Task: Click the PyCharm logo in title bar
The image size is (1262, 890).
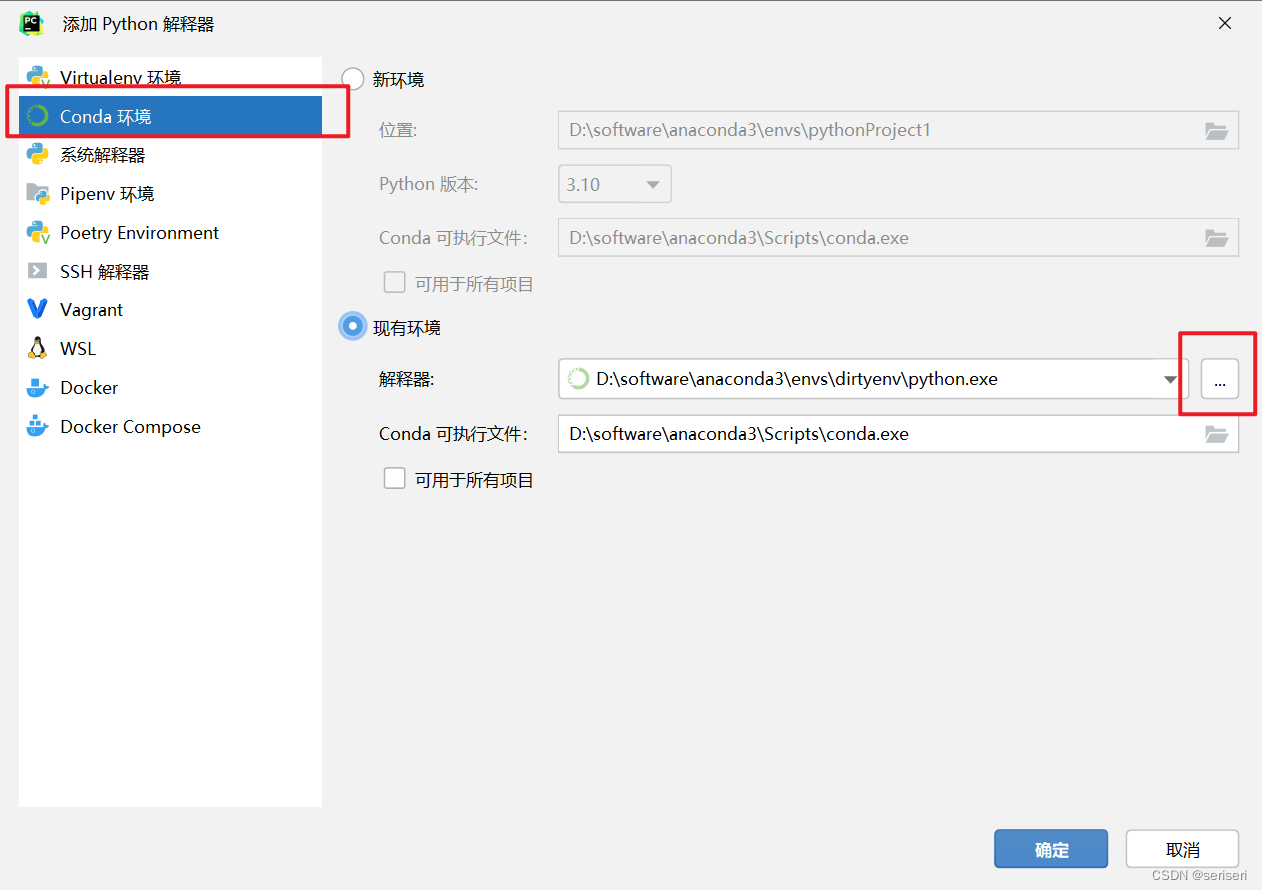Action: (31, 23)
